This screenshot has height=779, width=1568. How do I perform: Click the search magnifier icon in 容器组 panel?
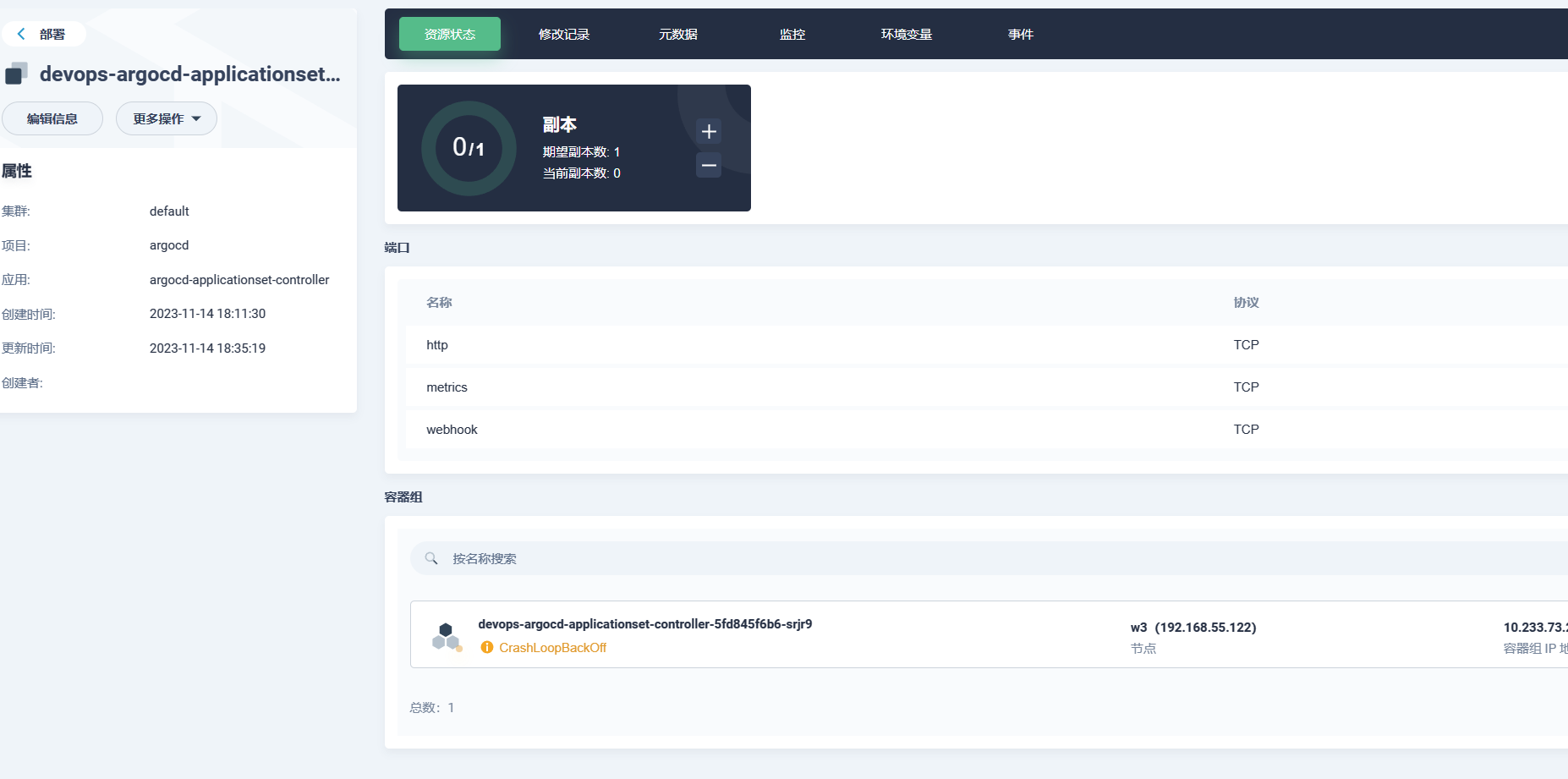click(x=431, y=558)
